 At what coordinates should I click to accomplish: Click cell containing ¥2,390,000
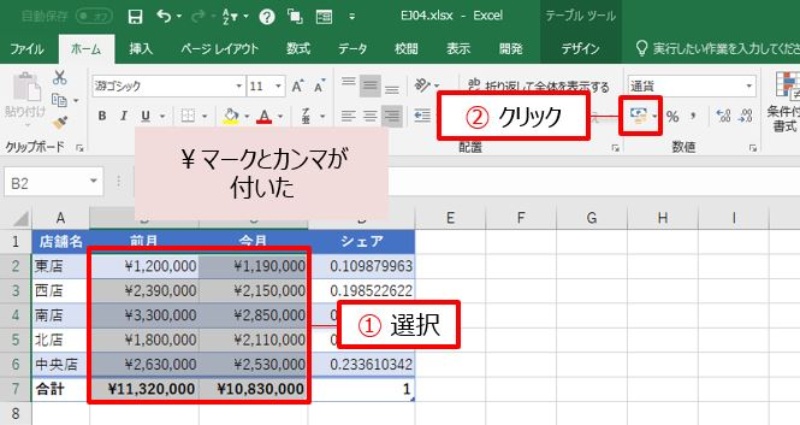point(144,291)
